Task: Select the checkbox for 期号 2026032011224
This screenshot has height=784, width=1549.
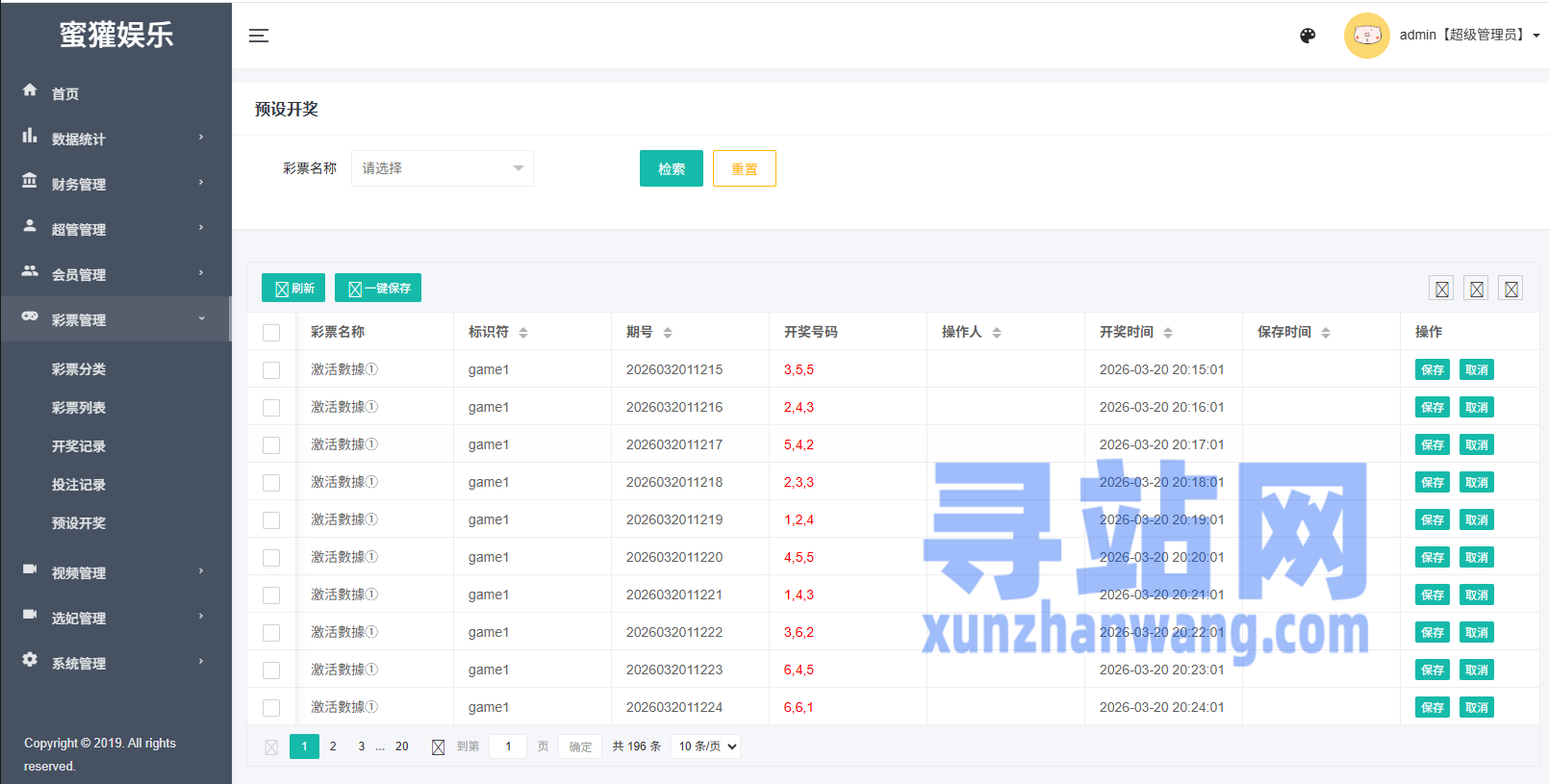Action: 271,708
